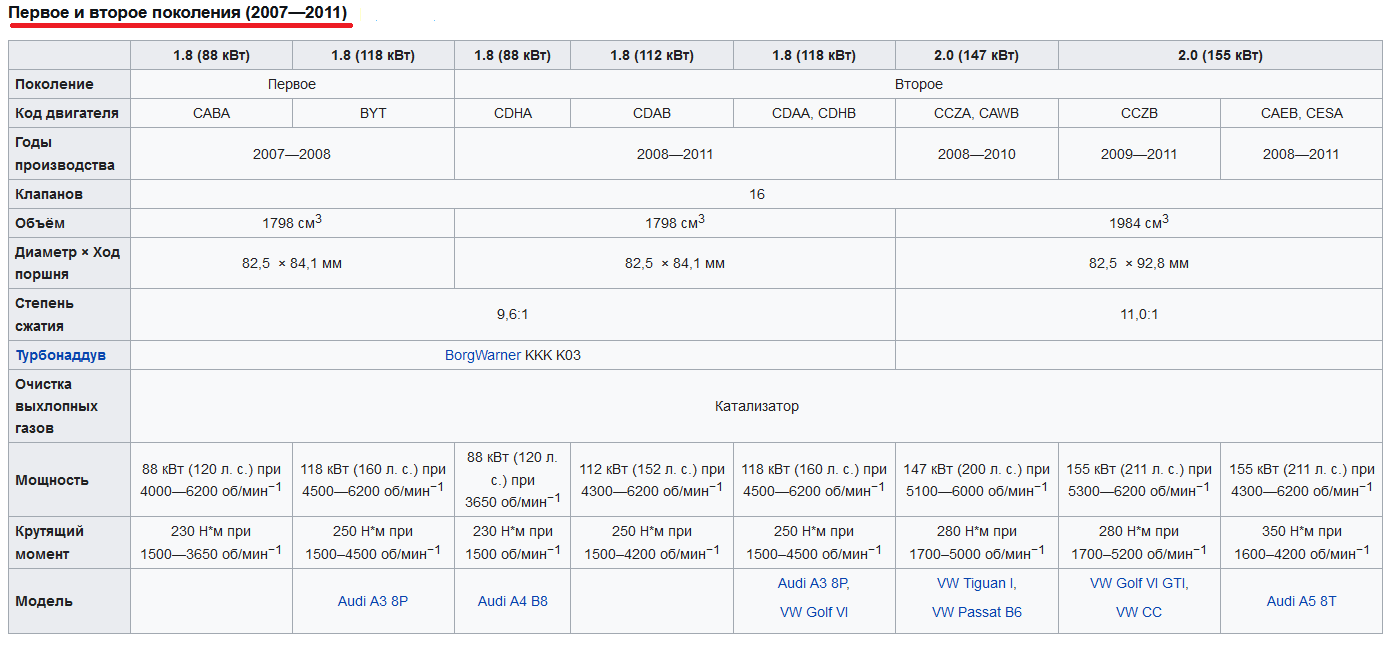Screen dimensions: 1386x647
Task: Click the 280 Н*м at 1700–5000 torque cell
Action: (x=977, y=543)
